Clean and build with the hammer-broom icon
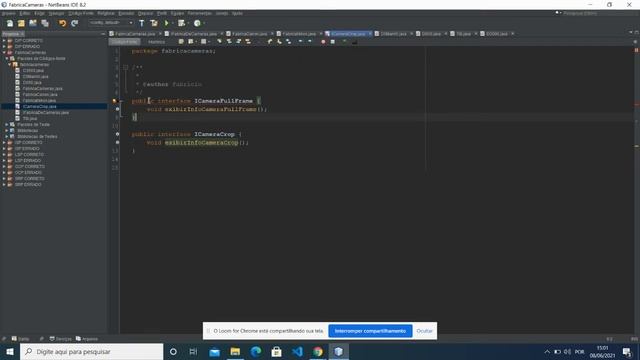The height and width of the screenshot is (360, 640). [153, 23]
